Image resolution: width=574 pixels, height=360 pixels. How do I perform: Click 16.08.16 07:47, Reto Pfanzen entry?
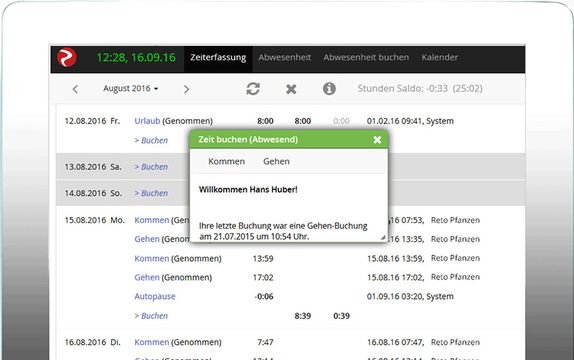[x=423, y=342]
